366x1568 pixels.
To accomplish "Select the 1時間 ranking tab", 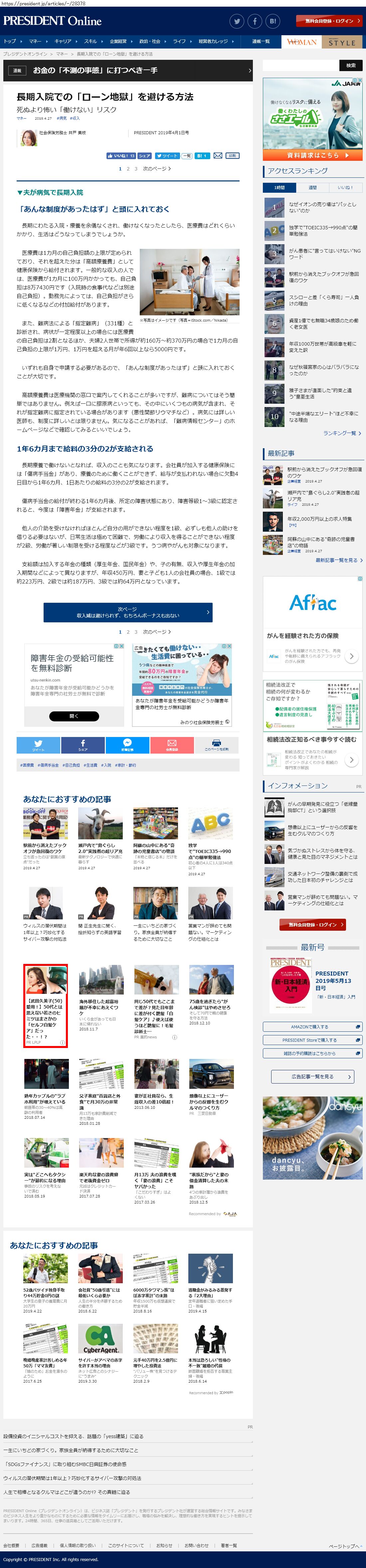I will tap(279, 187).
